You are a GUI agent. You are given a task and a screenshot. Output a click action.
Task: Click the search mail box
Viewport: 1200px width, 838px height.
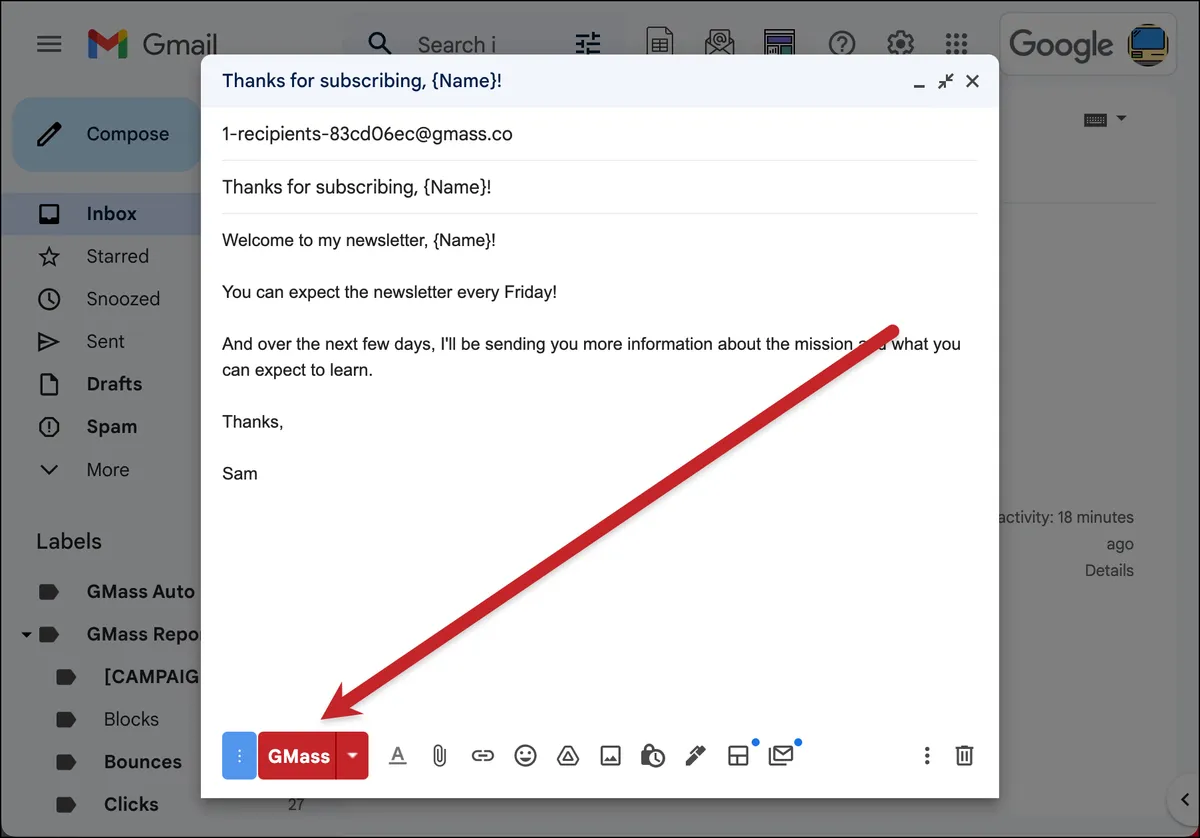point(457,45)
